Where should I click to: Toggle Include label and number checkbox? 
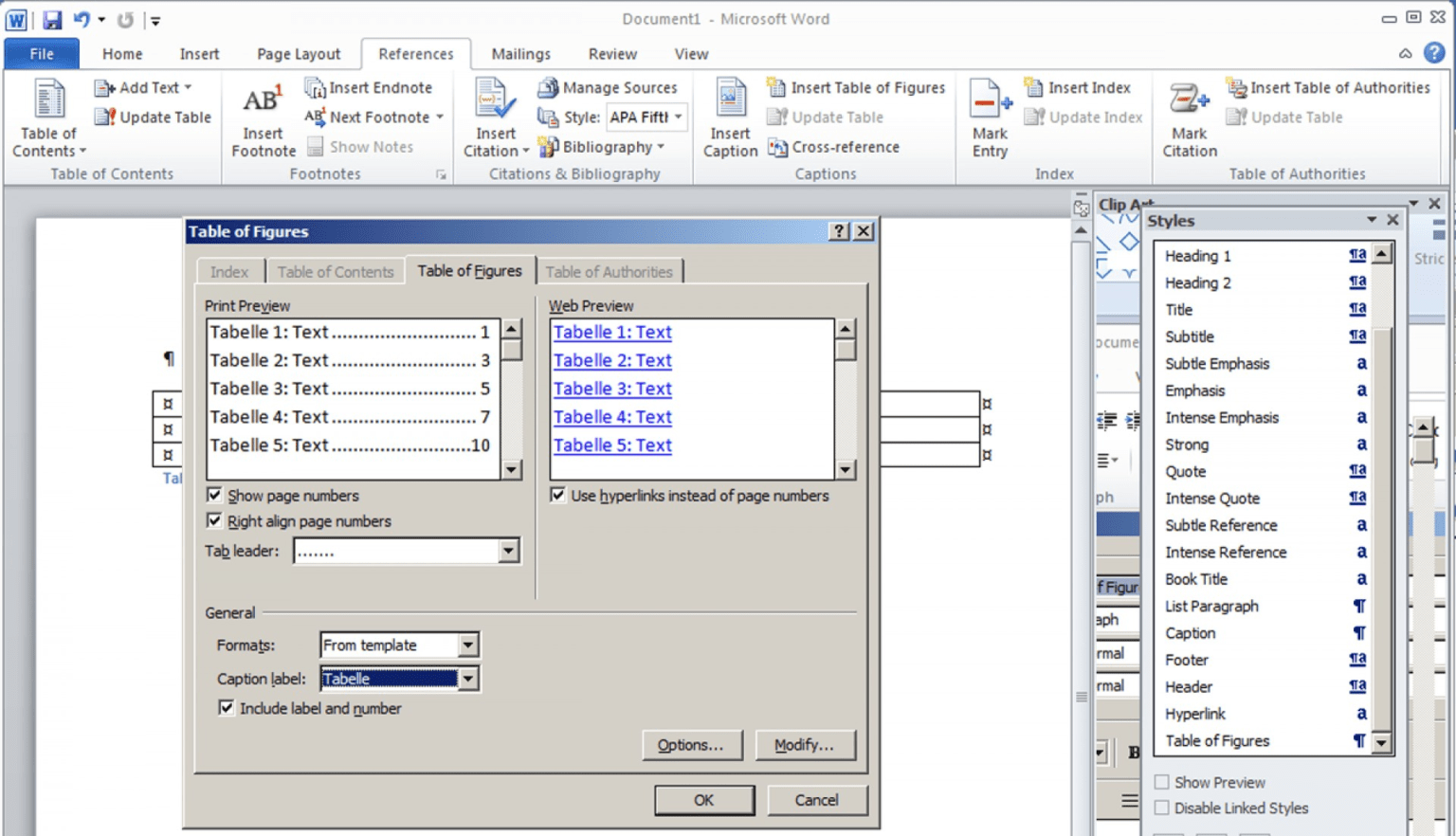(x=226, y=707)
